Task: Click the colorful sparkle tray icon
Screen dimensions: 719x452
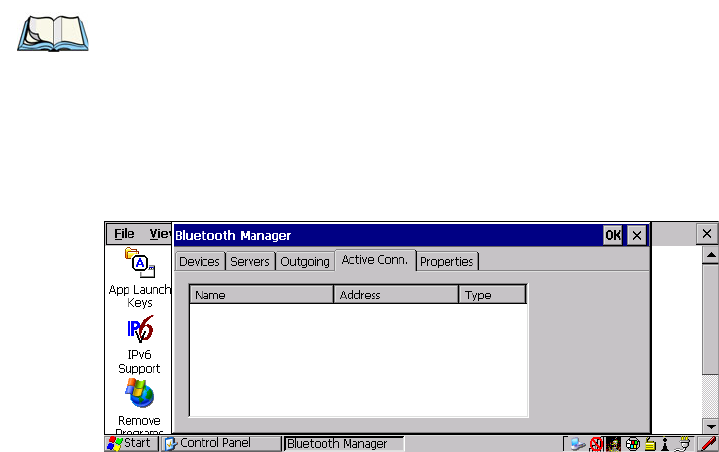Action: (614, 444)
